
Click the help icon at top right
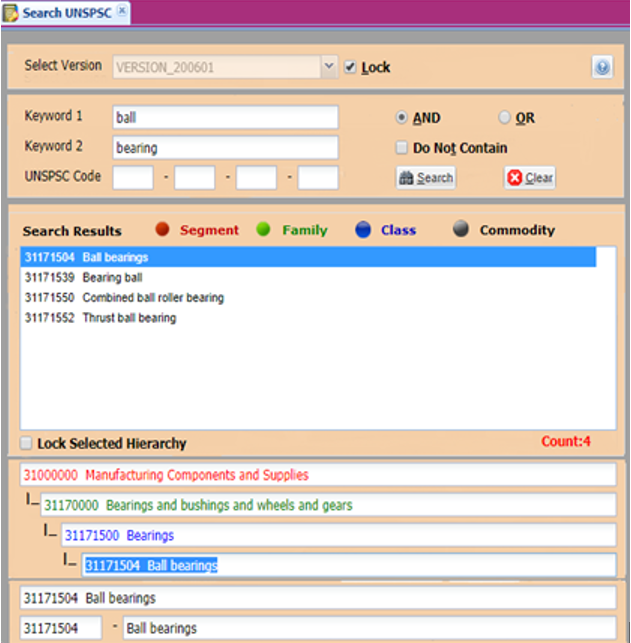pos(601,67)
